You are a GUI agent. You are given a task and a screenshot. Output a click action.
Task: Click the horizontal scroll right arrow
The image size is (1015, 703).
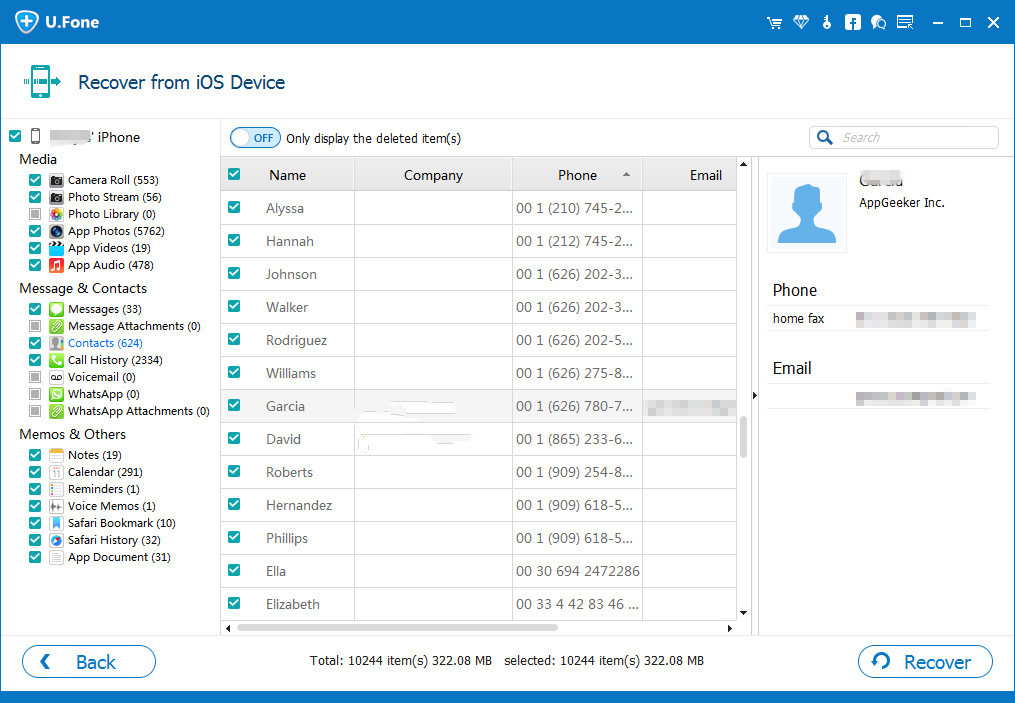tap(730, 628)
